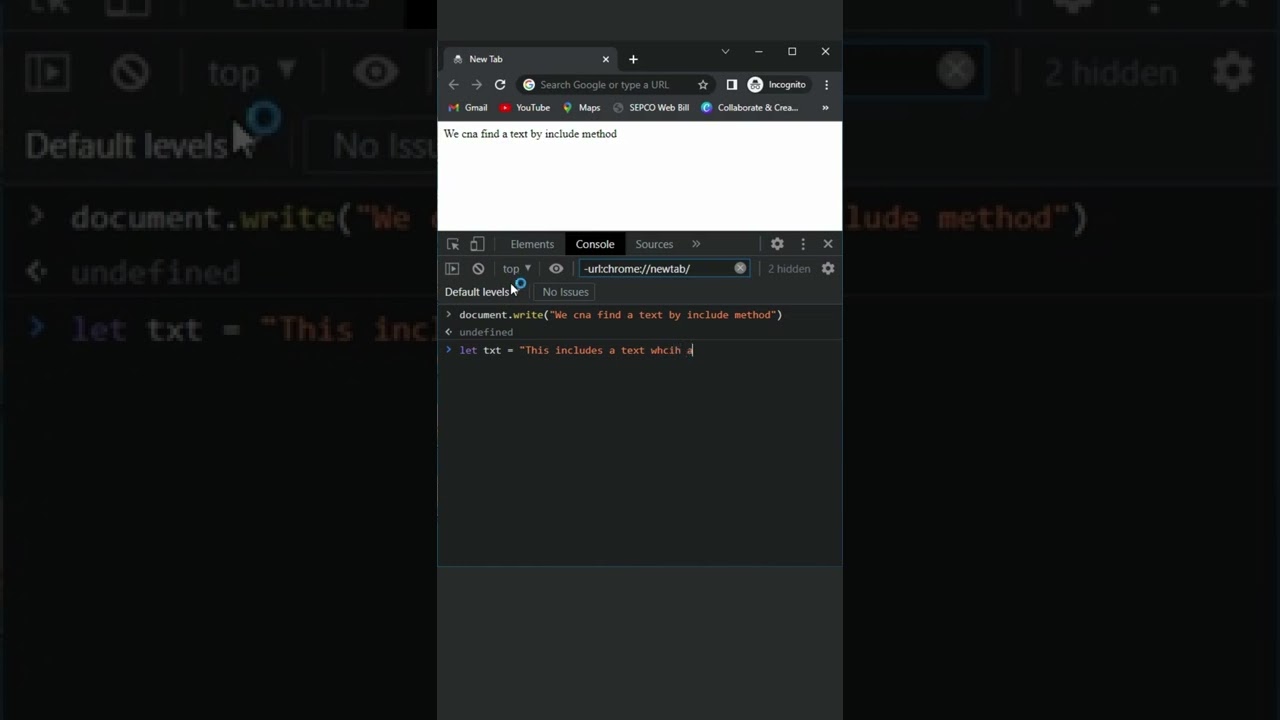
Task: Switch to the Console panel tab
Action: [595, 244]
